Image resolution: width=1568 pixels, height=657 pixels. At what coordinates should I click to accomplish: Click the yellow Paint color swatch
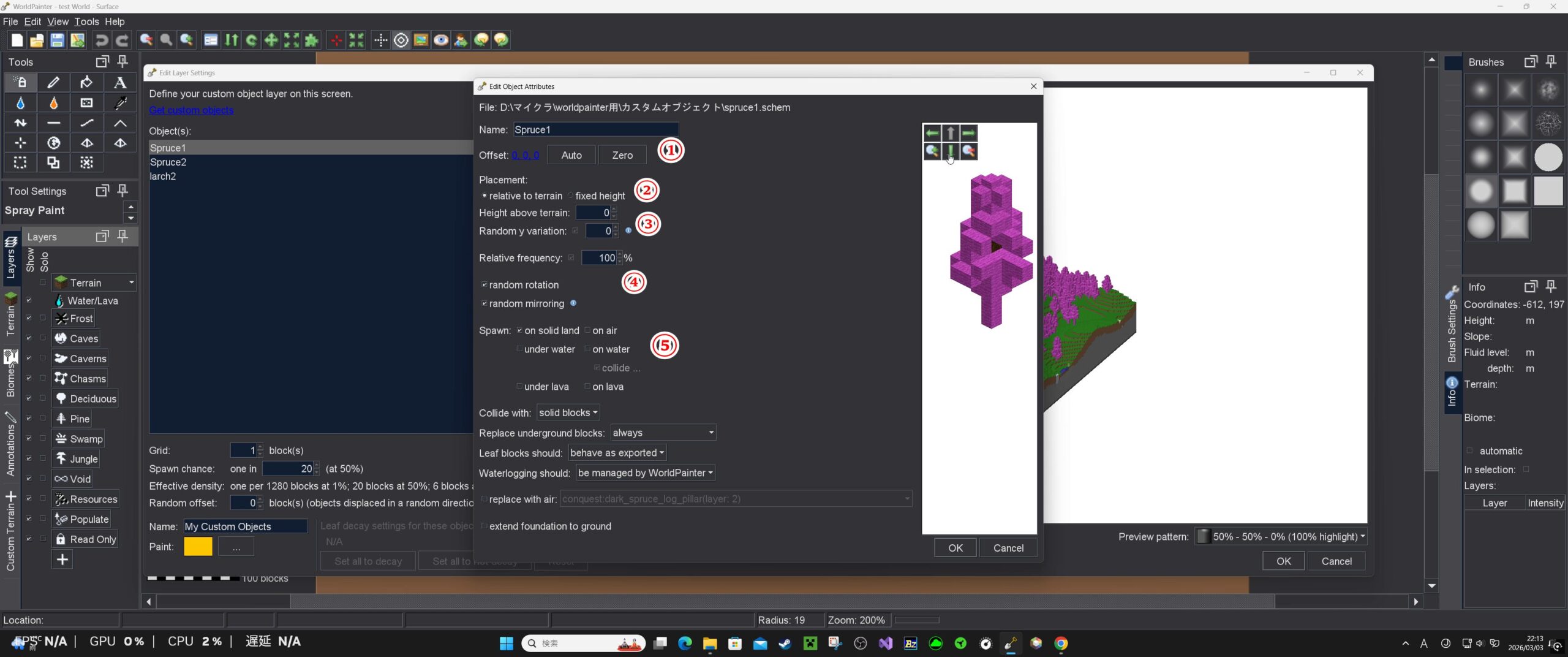(198, 546)
